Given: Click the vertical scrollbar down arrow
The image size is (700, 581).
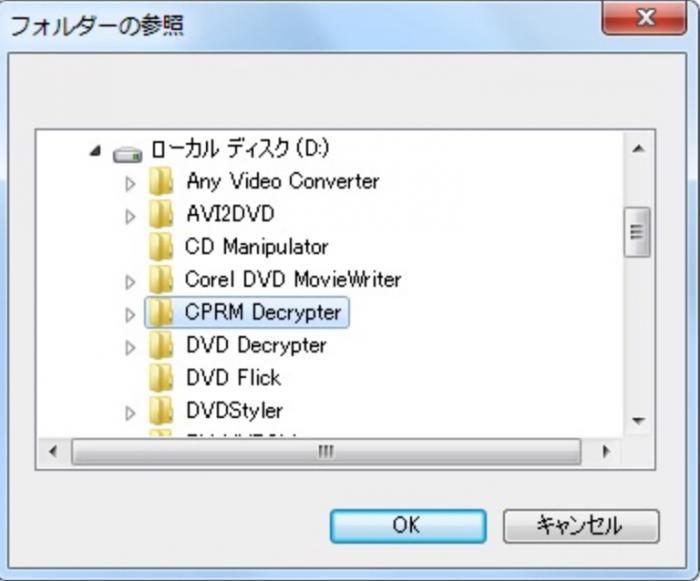Looking at the screenshot, I should point(638,420).
